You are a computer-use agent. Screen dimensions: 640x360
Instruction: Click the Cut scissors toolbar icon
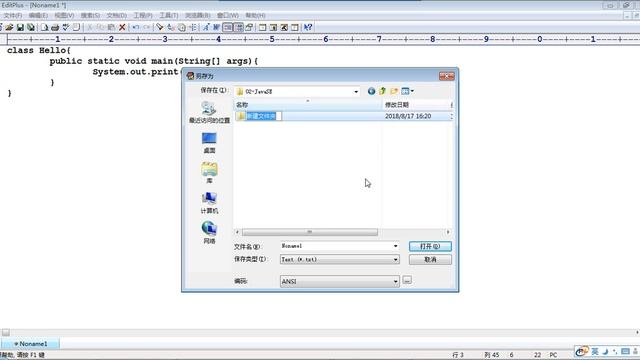90,27
